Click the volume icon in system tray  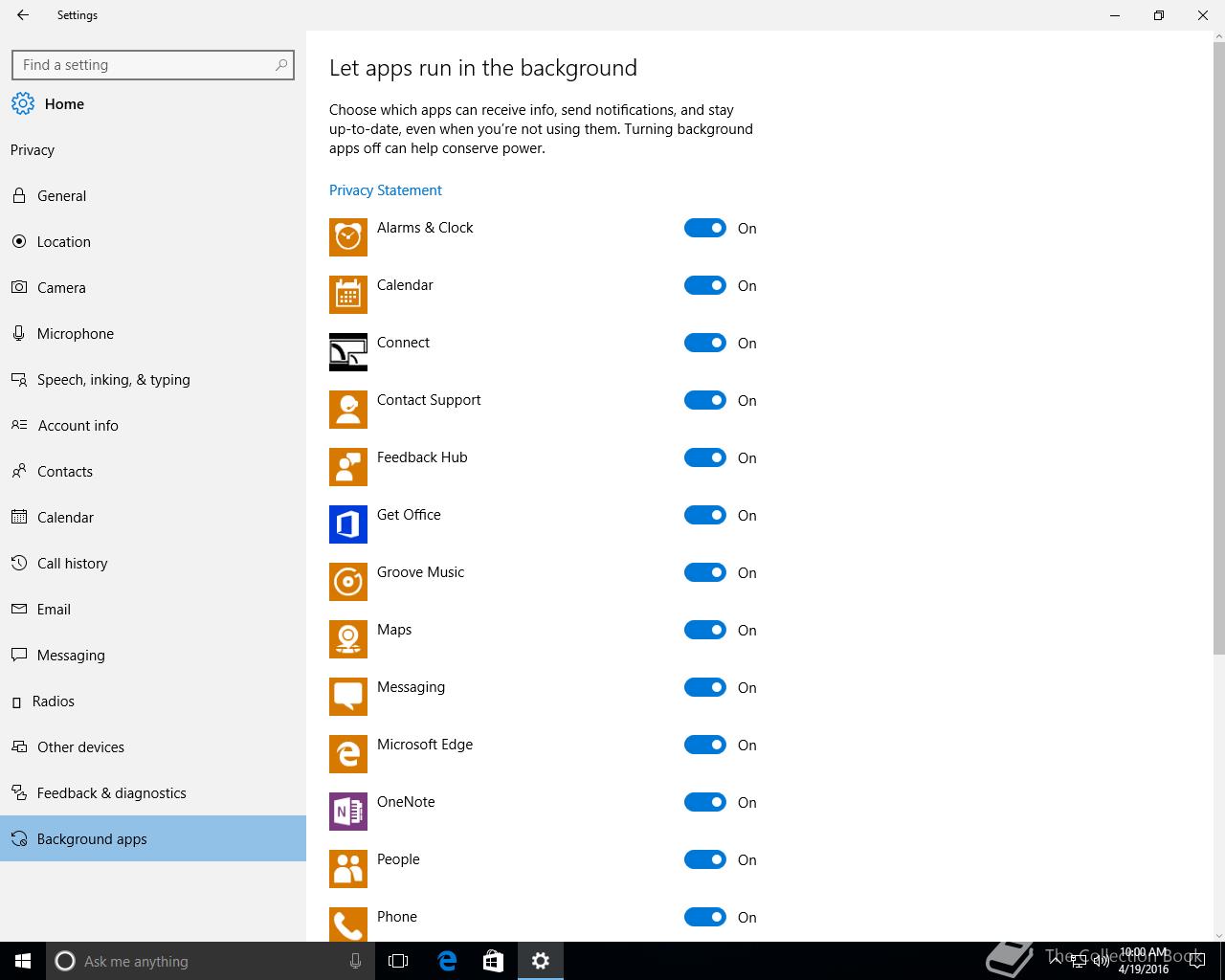[1102, 961]
